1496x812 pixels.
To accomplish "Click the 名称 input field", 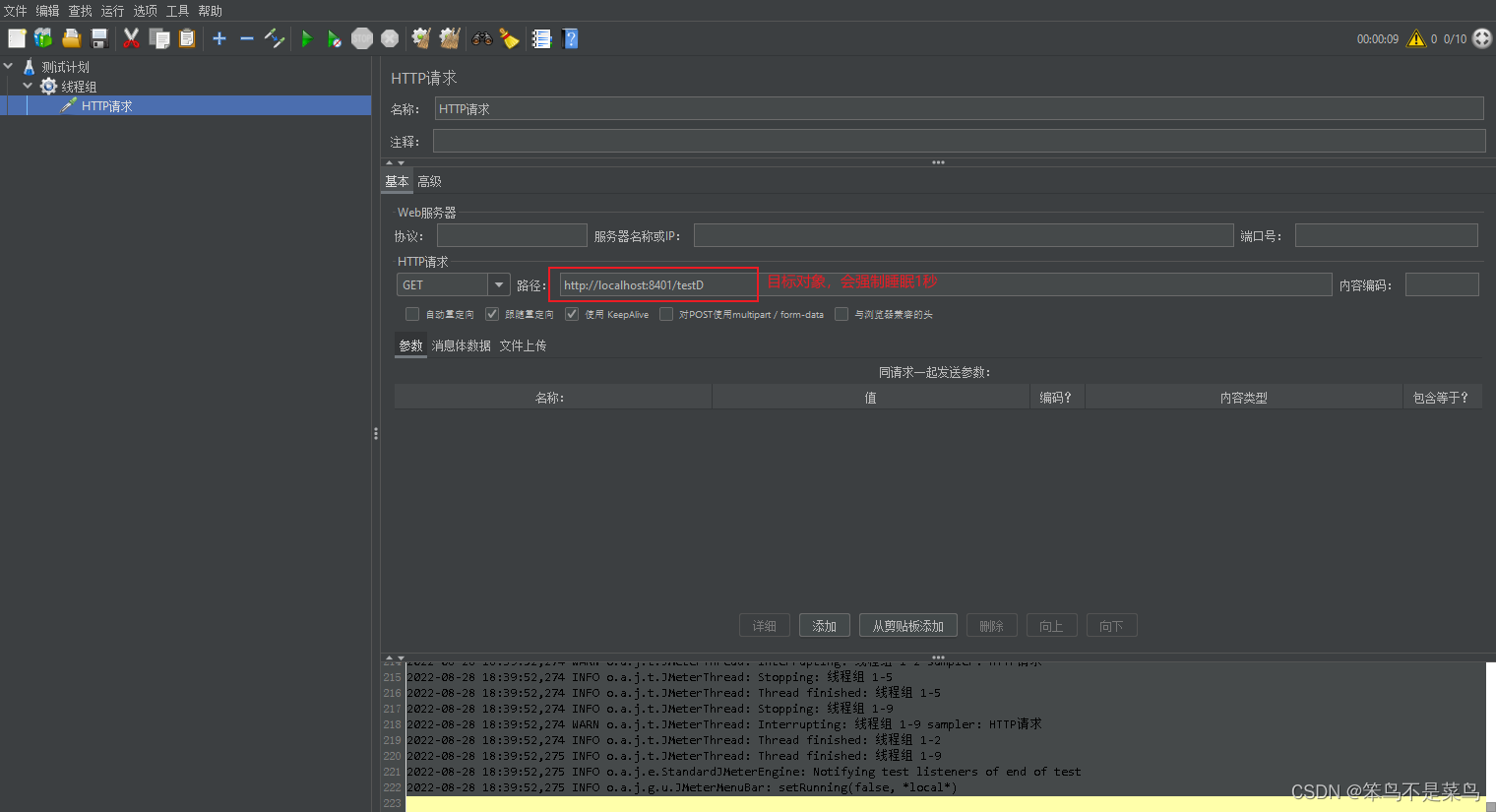I will (960, 108).
